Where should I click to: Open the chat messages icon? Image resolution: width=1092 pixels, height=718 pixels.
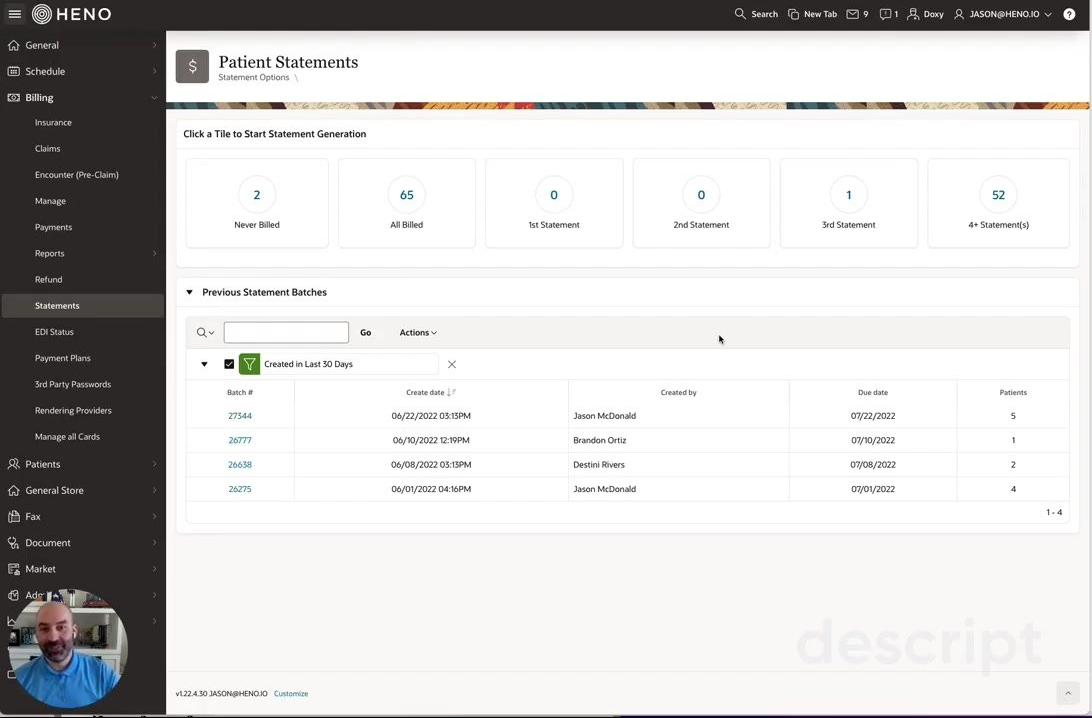click(x=885, y=14)
